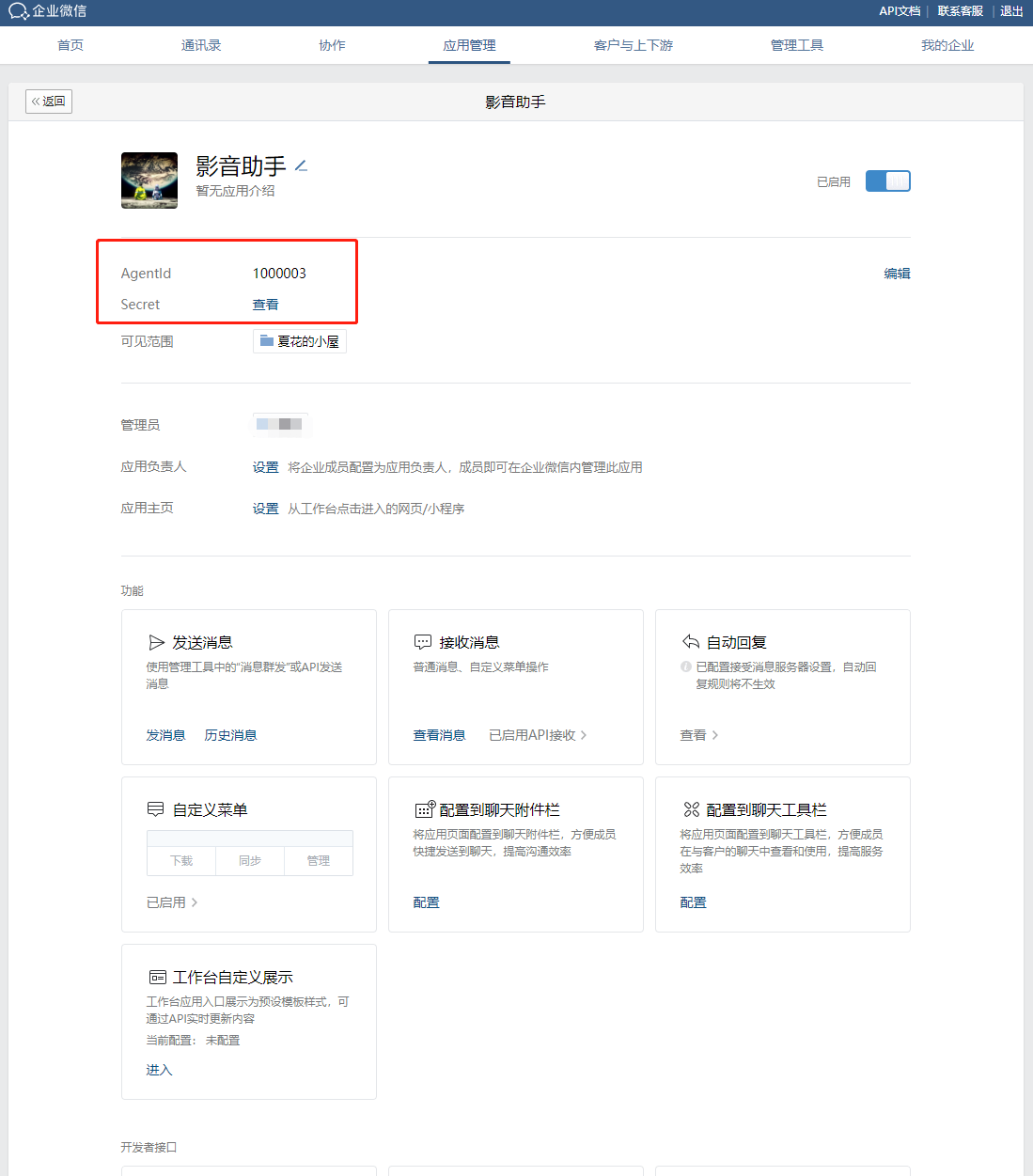1033x1176 pixels.
Task: Click the WeCom 企业微信 logo
Action: (47, 11)
